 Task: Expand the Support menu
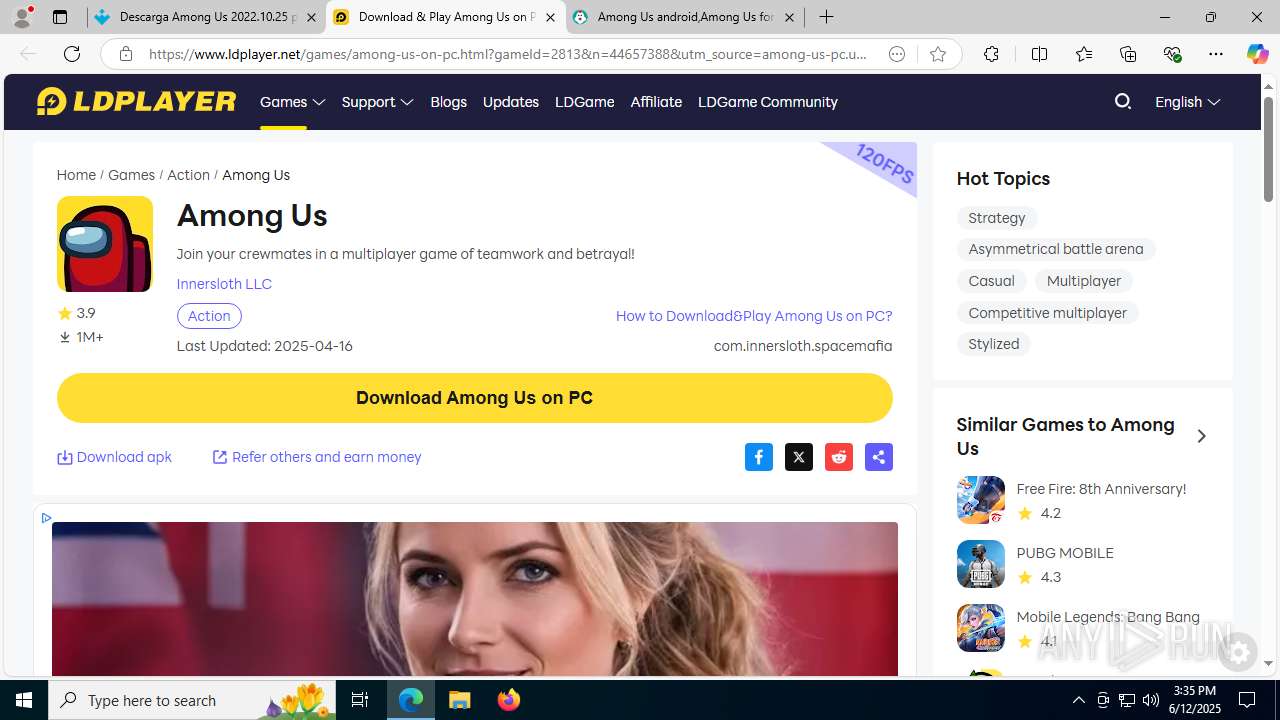pos(377,102)
